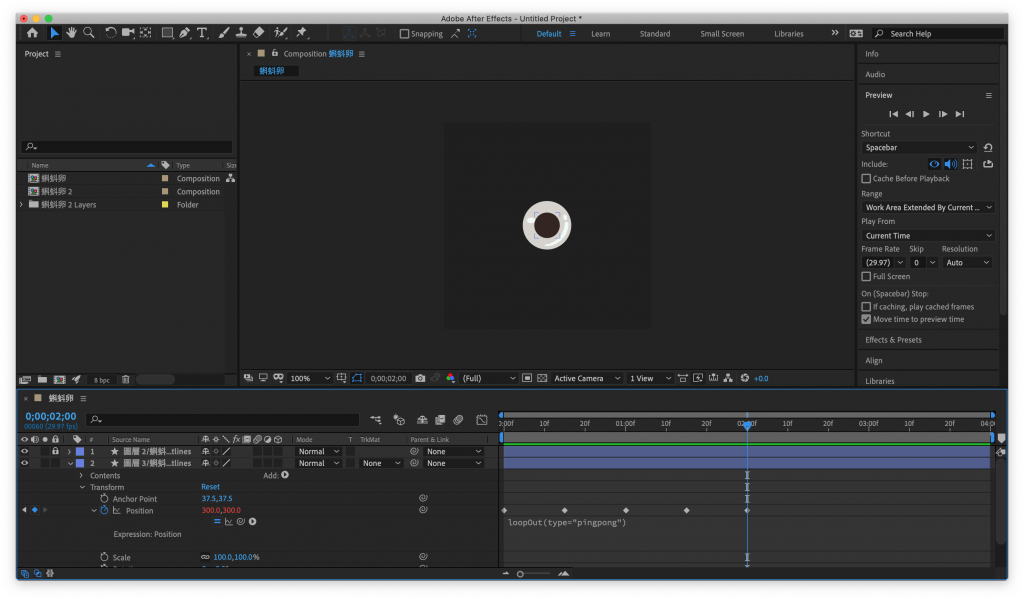Image resolution: width=1024 pixels, height=599 pixels.
Task: Hide layer 1 with its eye toggle
Action: point(24,451)
